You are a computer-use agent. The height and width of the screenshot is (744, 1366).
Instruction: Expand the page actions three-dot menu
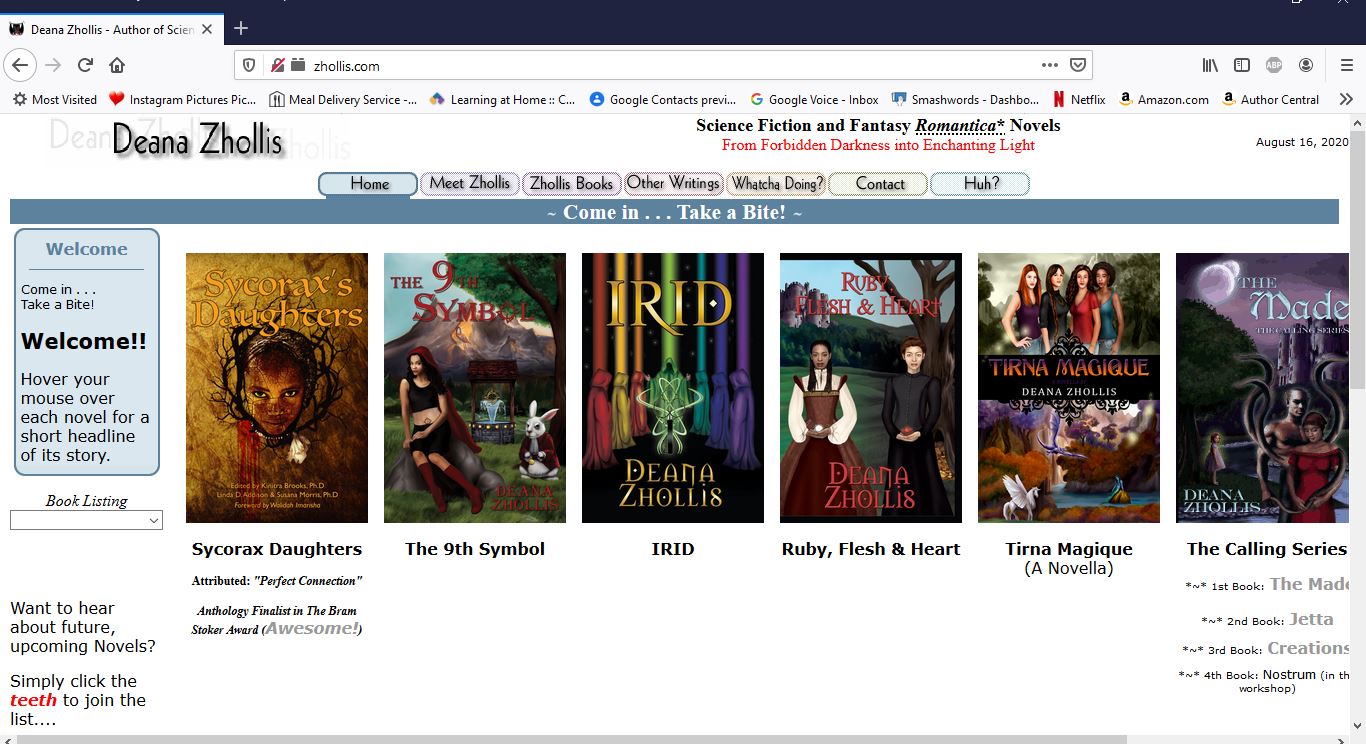tap(1049, 66)
